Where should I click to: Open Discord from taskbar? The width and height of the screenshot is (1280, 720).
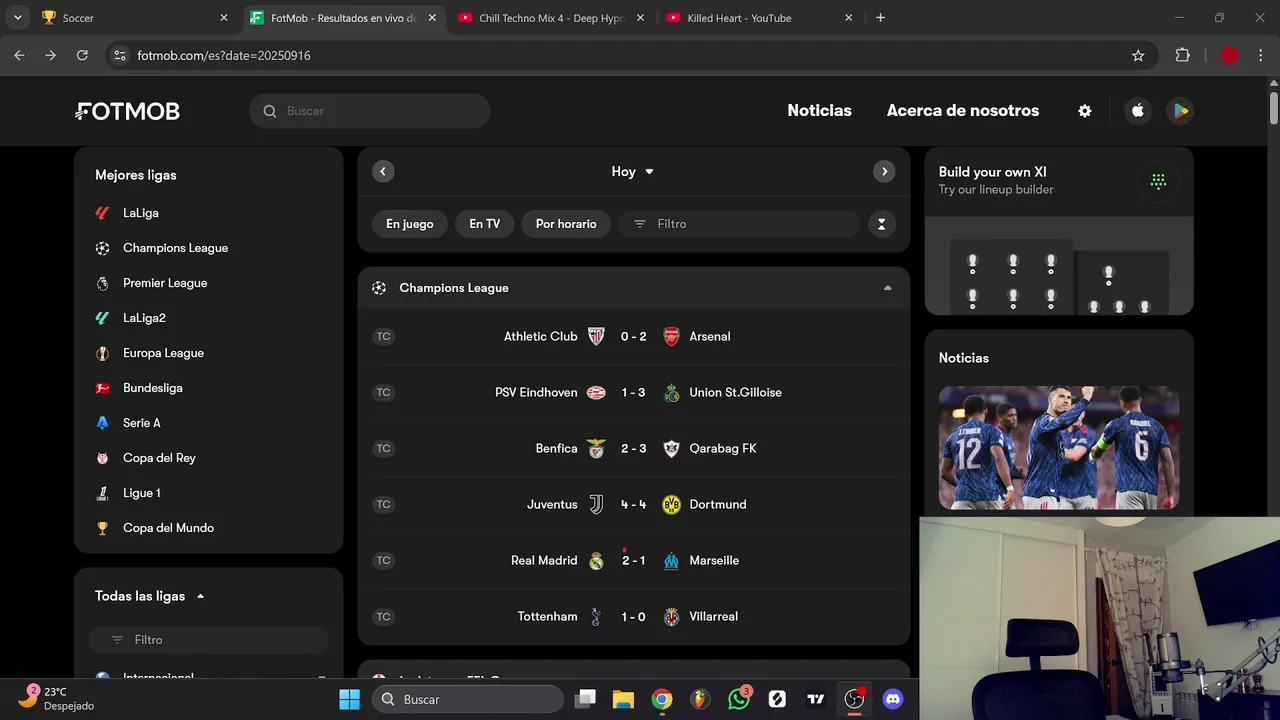click(893, 699)
